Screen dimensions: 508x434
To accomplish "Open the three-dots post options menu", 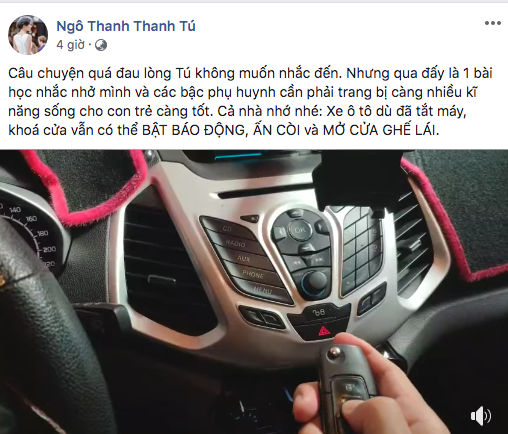I will click(493, 23).
